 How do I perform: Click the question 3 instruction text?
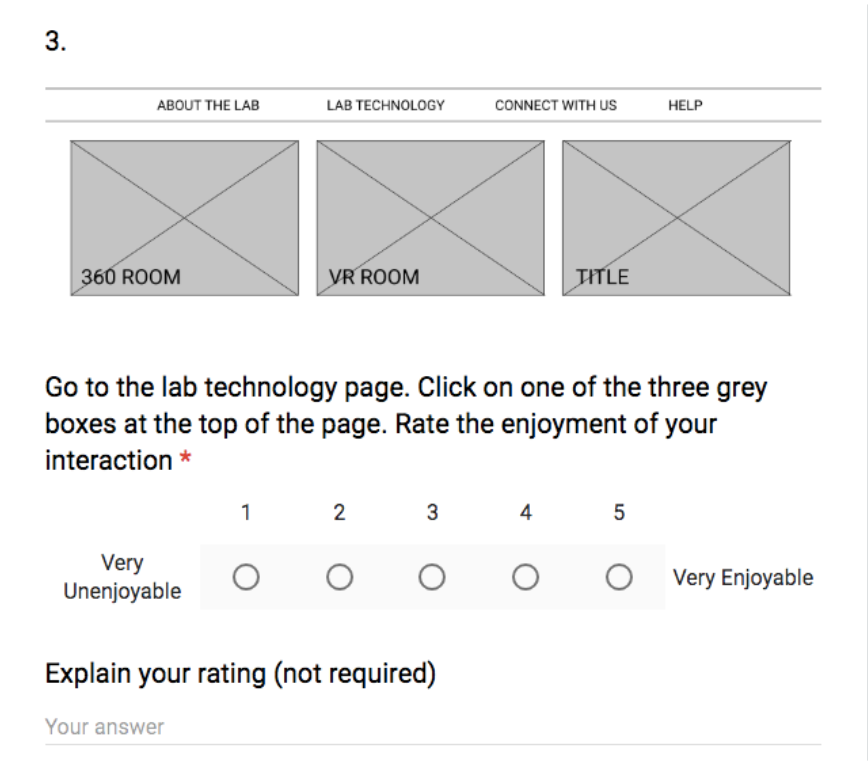[x=406, y=423]
